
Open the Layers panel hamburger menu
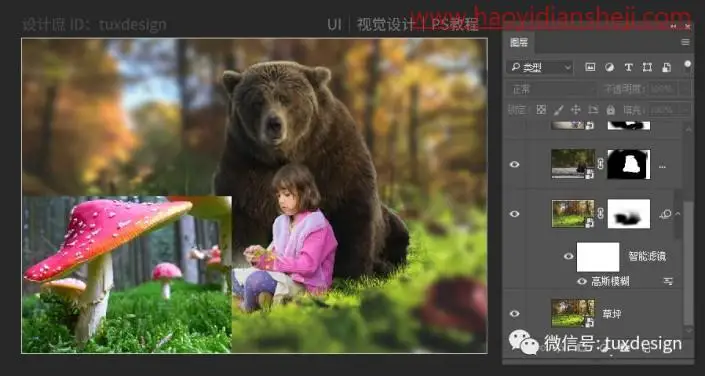(685, 42)
